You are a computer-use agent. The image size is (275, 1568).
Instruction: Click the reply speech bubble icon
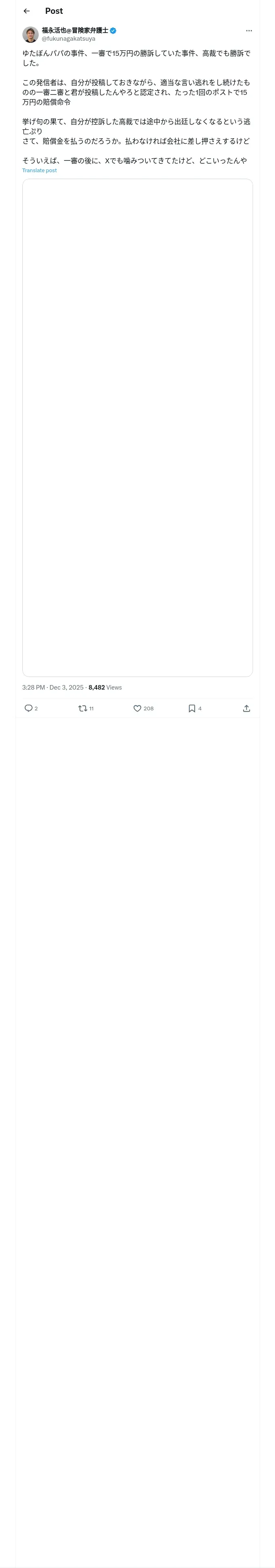click(x=28, y=708)
